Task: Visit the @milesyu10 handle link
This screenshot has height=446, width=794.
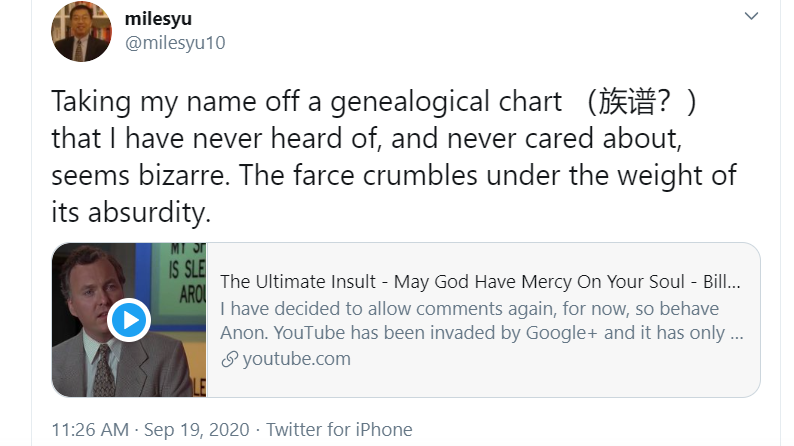Action: point(175,43)
